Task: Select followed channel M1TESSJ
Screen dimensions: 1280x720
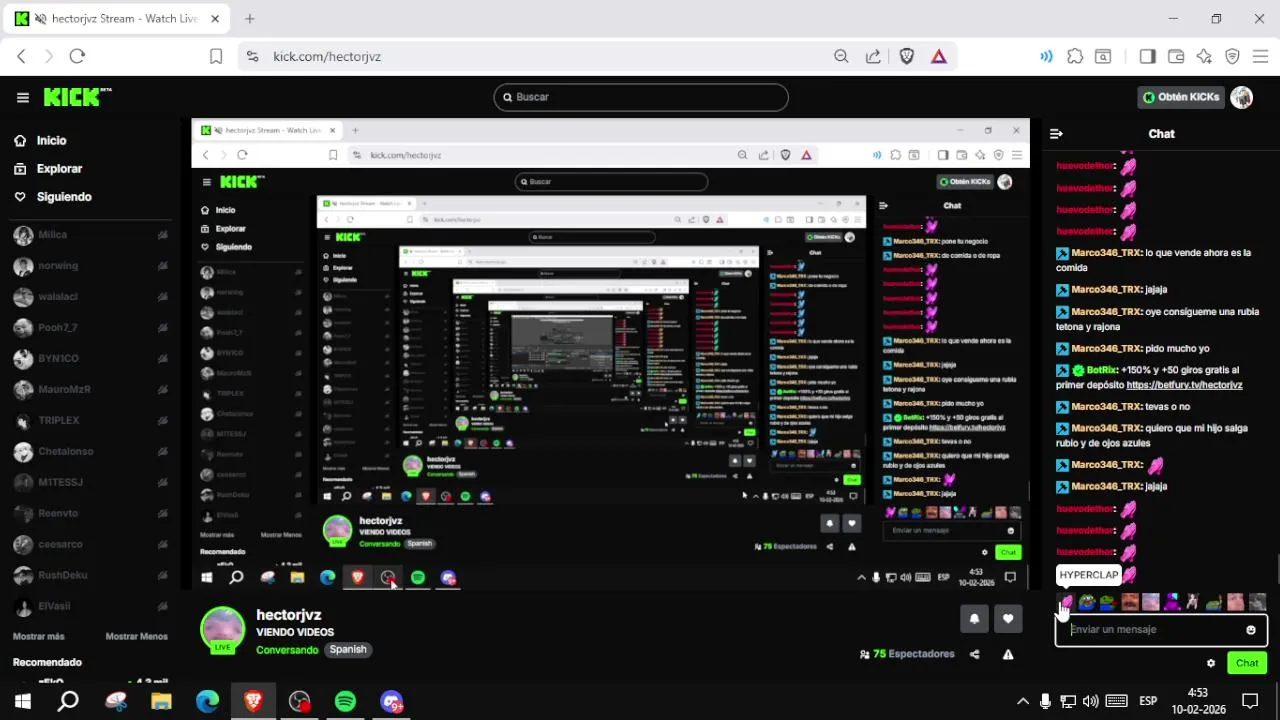Action: [90, 483]
